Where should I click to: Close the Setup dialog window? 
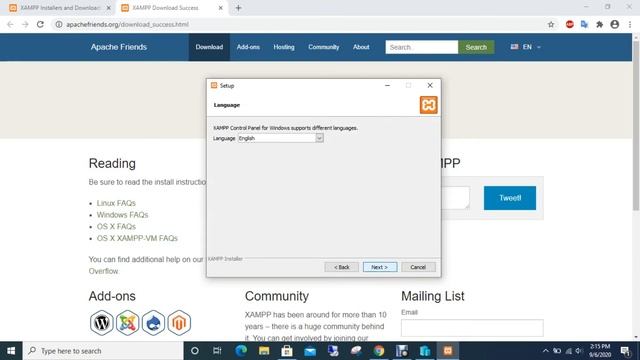click(430, 85)
